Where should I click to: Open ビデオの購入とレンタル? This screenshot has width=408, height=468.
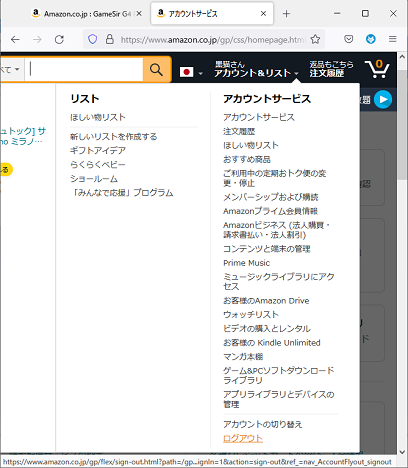(267, 329)
